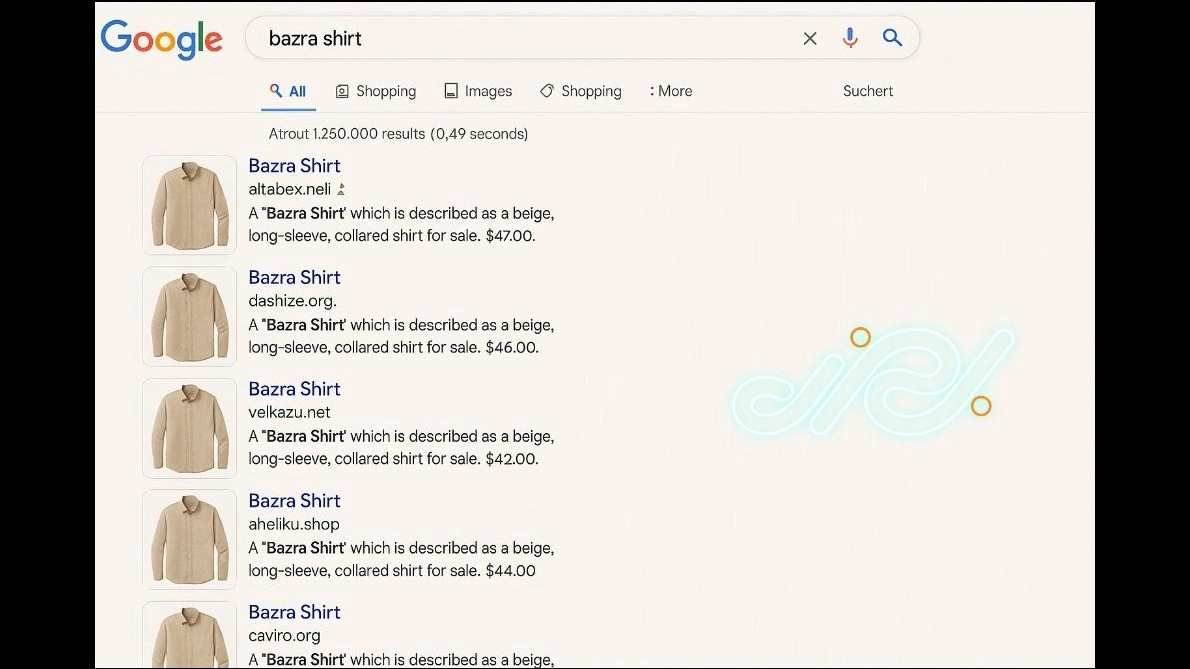
Task: Click the $44.00 price text
Action: (511, 570)
